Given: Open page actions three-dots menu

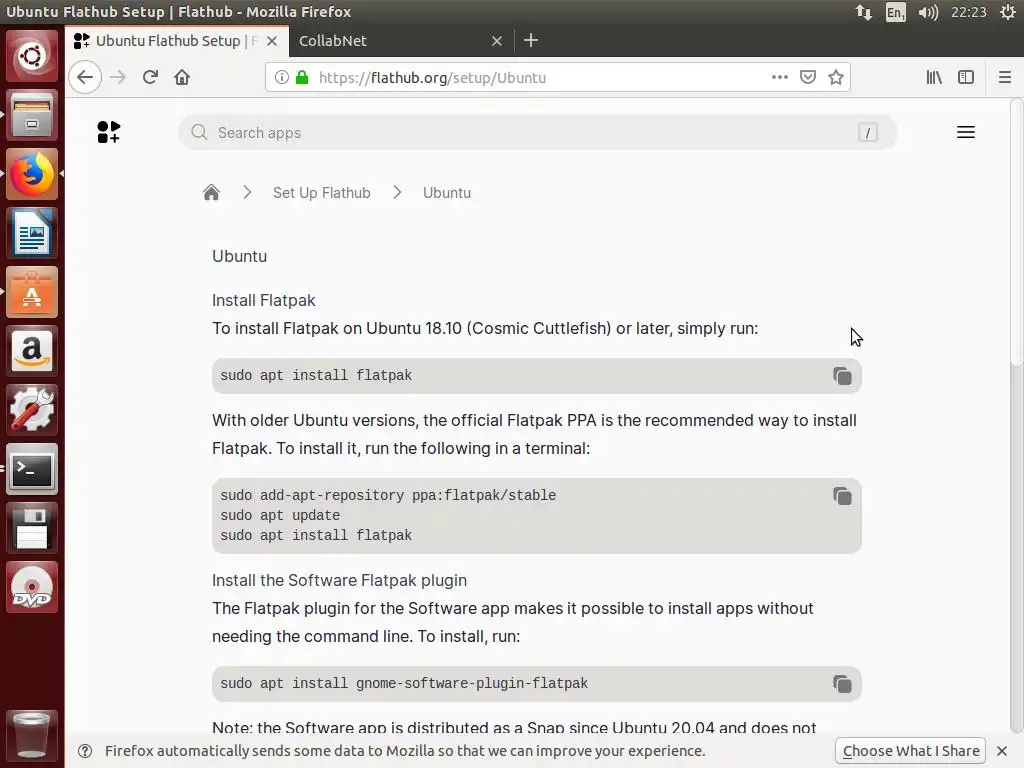Looking at the screenshot, I should [780, 77].
